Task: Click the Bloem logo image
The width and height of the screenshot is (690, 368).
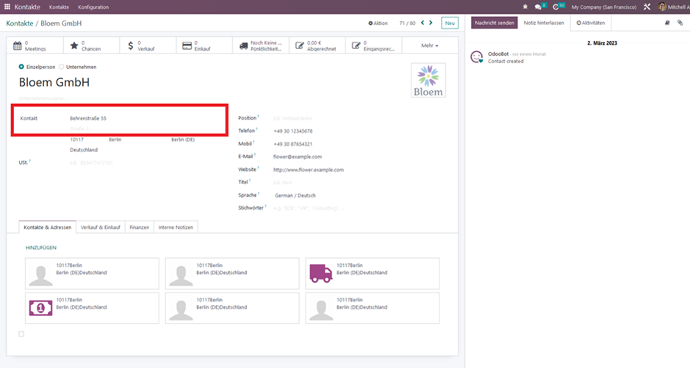Action: (x=428, y=80)
